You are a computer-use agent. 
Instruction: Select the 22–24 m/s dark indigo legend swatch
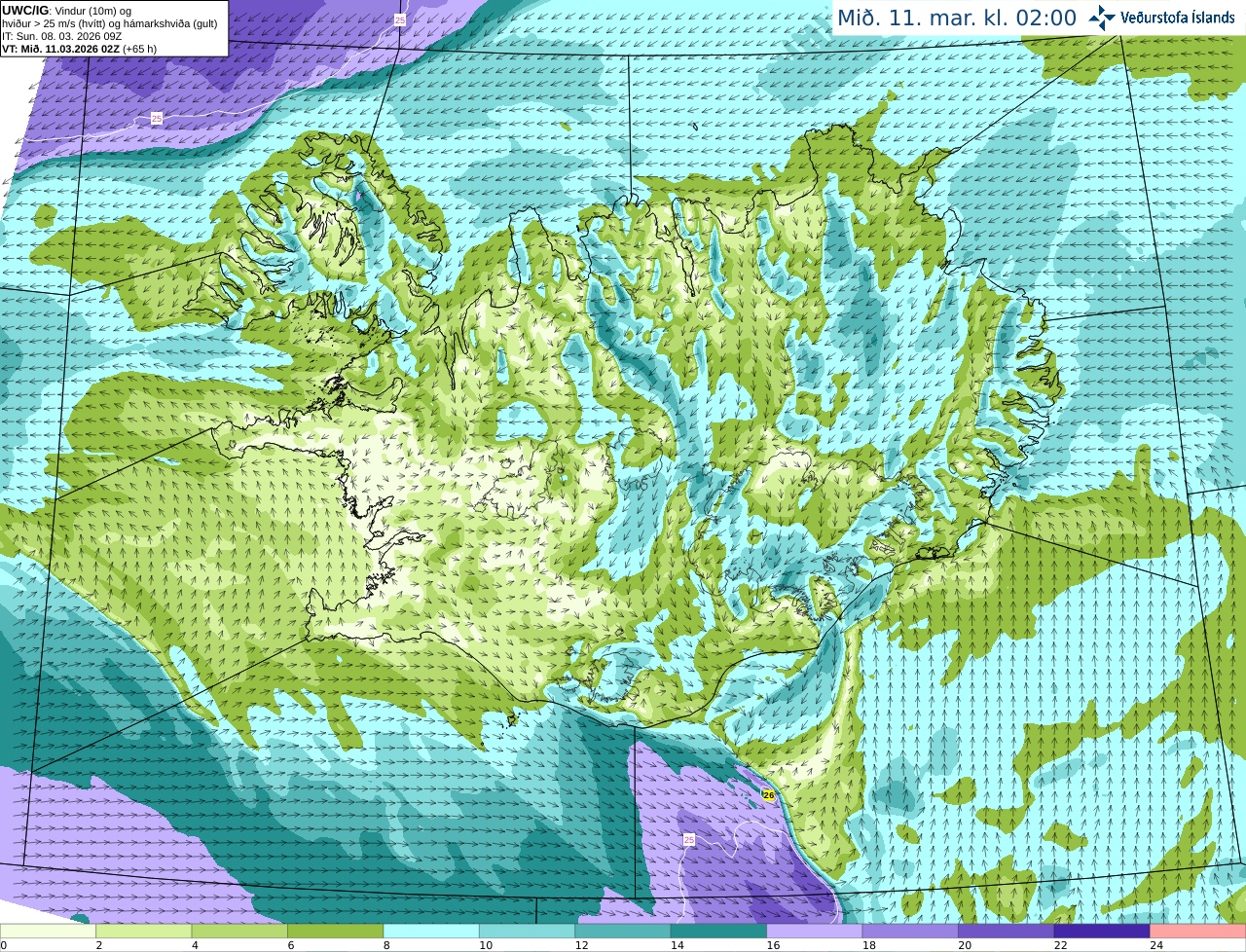[1102, 932]
